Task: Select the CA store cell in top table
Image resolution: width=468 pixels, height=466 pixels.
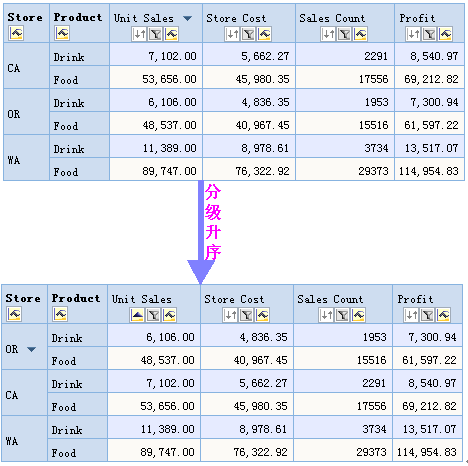Action: point(27,66)
